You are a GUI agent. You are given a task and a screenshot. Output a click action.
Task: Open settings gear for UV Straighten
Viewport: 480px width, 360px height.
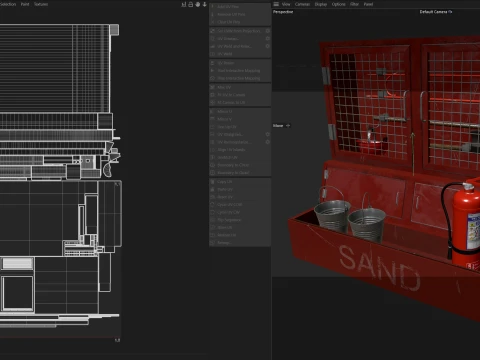[x=268, y=134]
